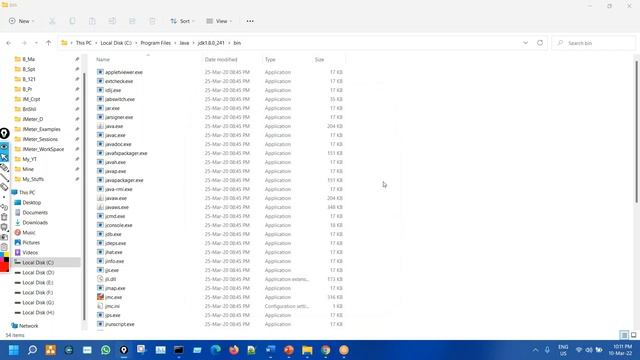
Task: Open JMeter_WorkSpace pinned folder
Action: click(x=43, y=149)
